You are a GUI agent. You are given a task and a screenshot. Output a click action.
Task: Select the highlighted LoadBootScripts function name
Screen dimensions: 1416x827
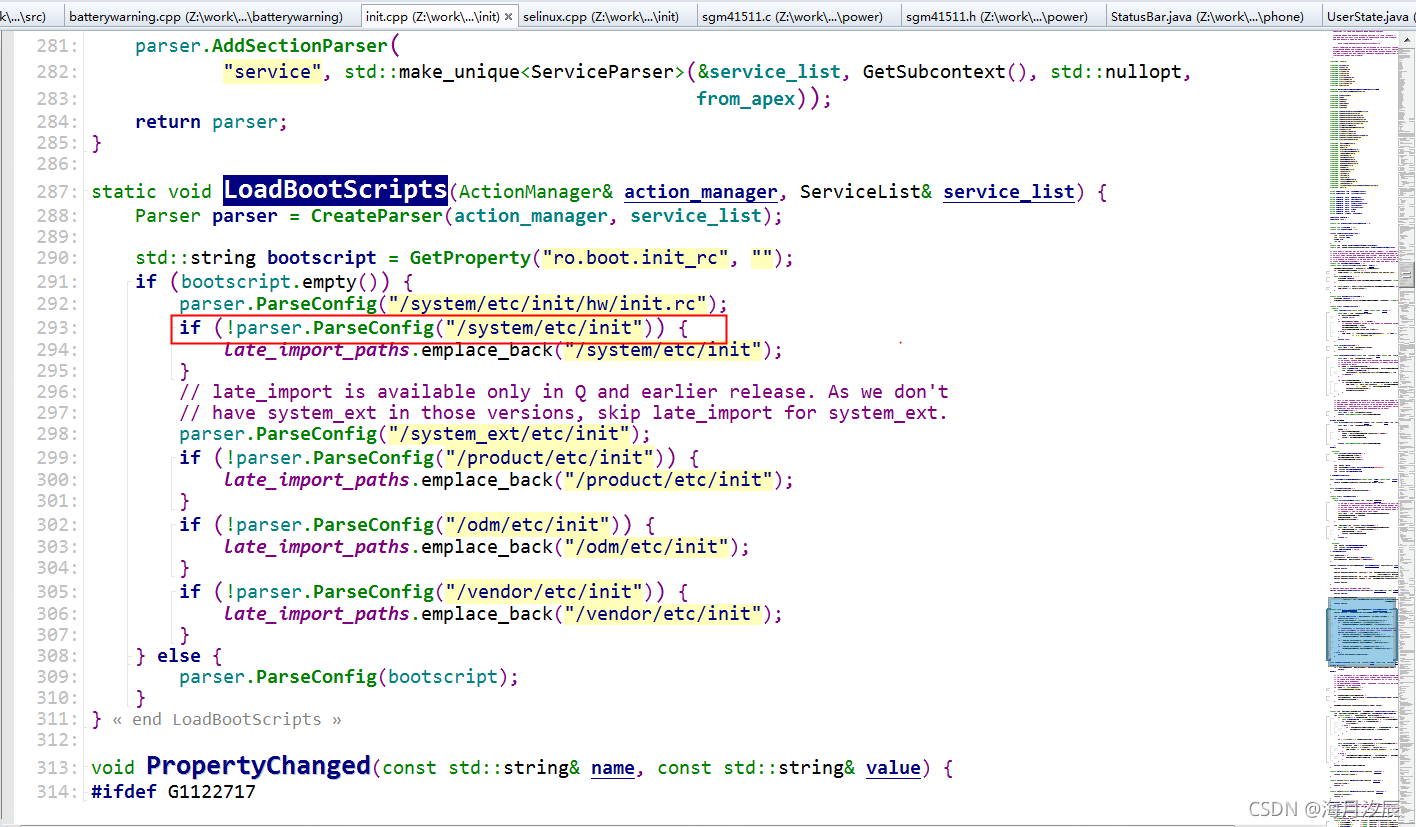point(334,190)
